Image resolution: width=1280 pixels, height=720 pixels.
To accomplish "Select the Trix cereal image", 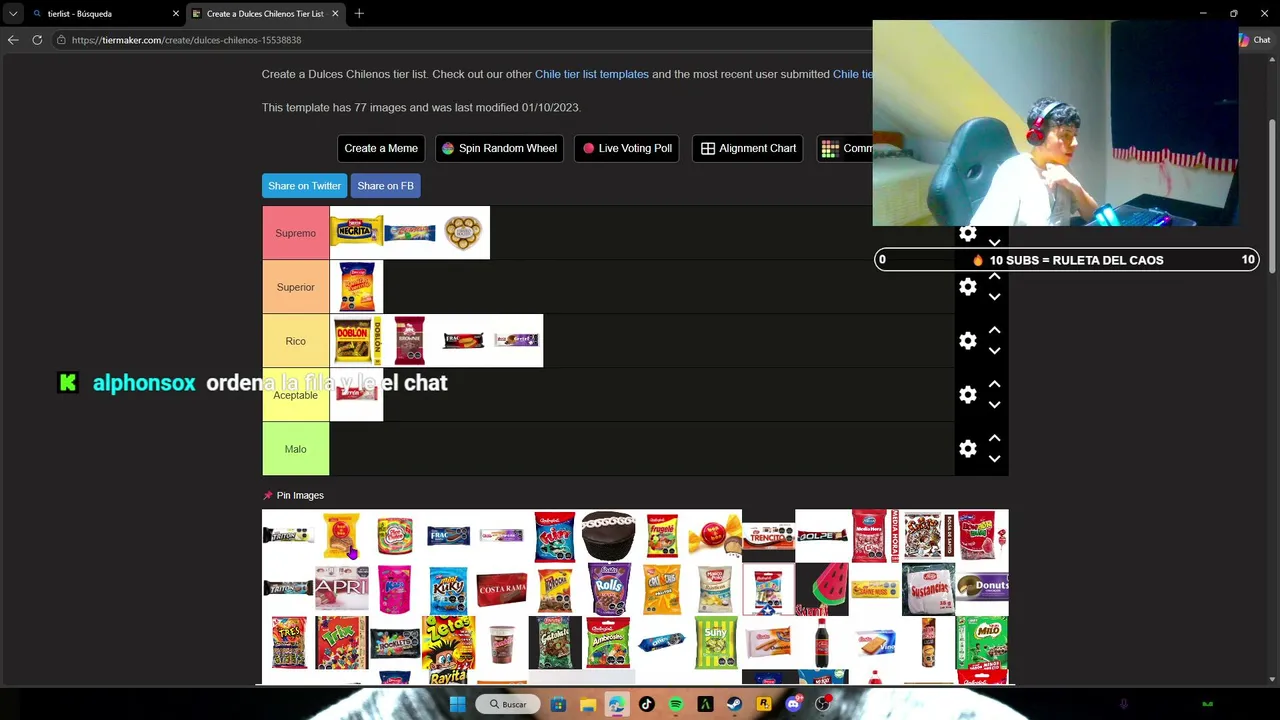I will pyautogui.click(x=342, y=642).
